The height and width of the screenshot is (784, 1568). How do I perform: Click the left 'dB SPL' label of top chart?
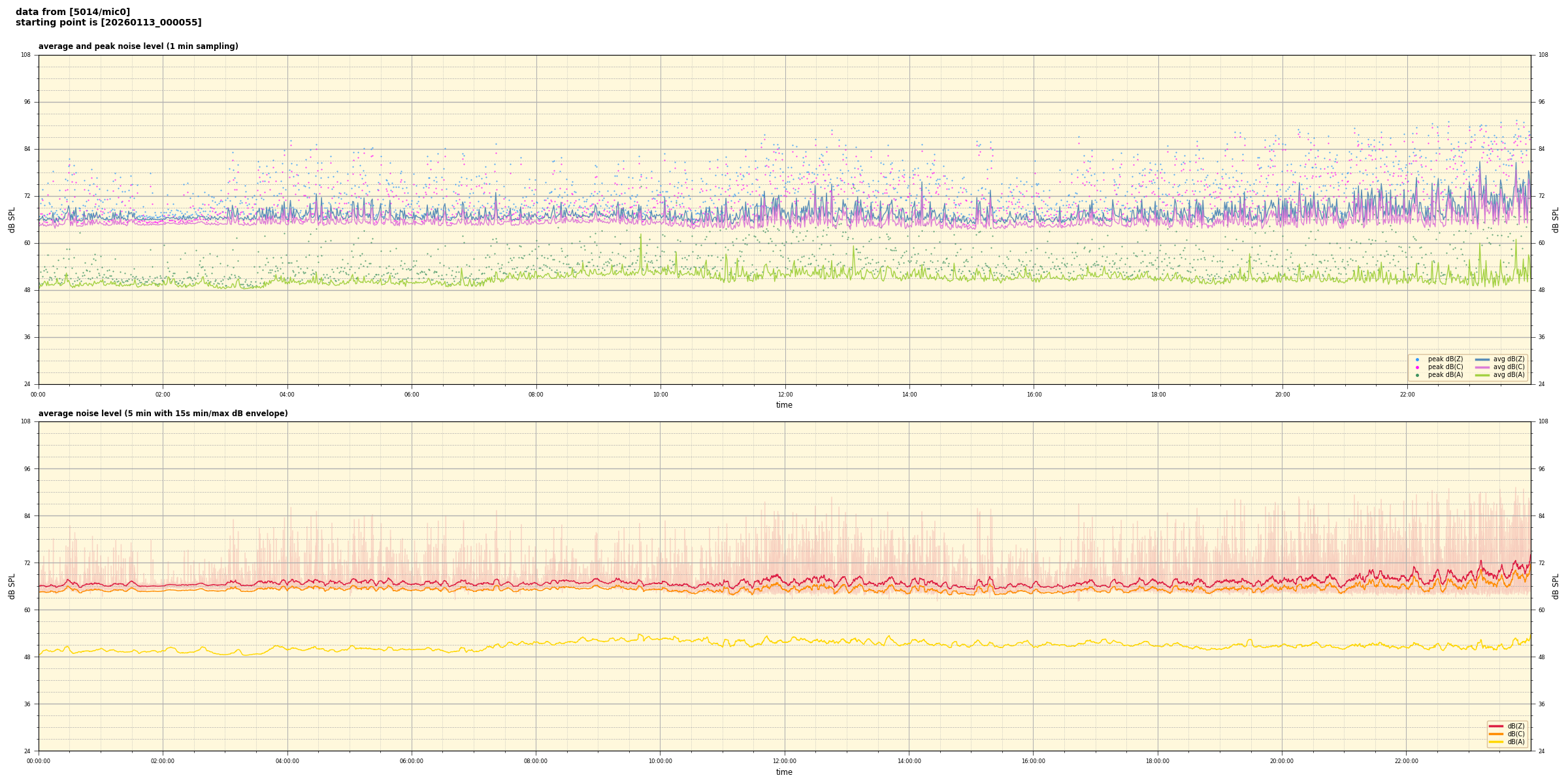(x=12, y=220)
